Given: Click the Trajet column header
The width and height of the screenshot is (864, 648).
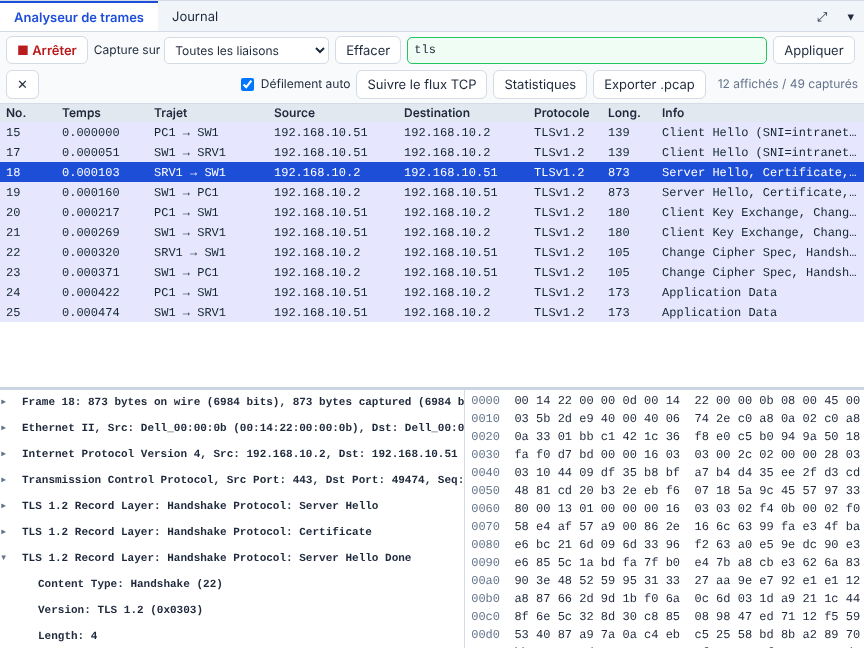Looking at the screenshot, I should point(170,113).
